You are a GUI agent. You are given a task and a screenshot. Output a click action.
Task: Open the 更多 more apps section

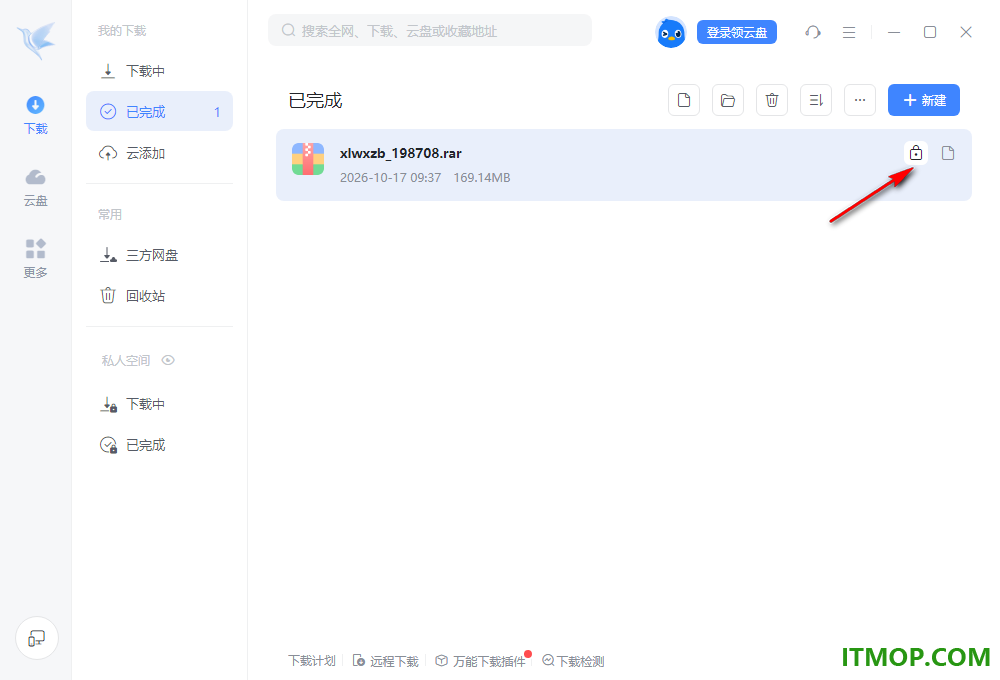[x=36, y=259]
